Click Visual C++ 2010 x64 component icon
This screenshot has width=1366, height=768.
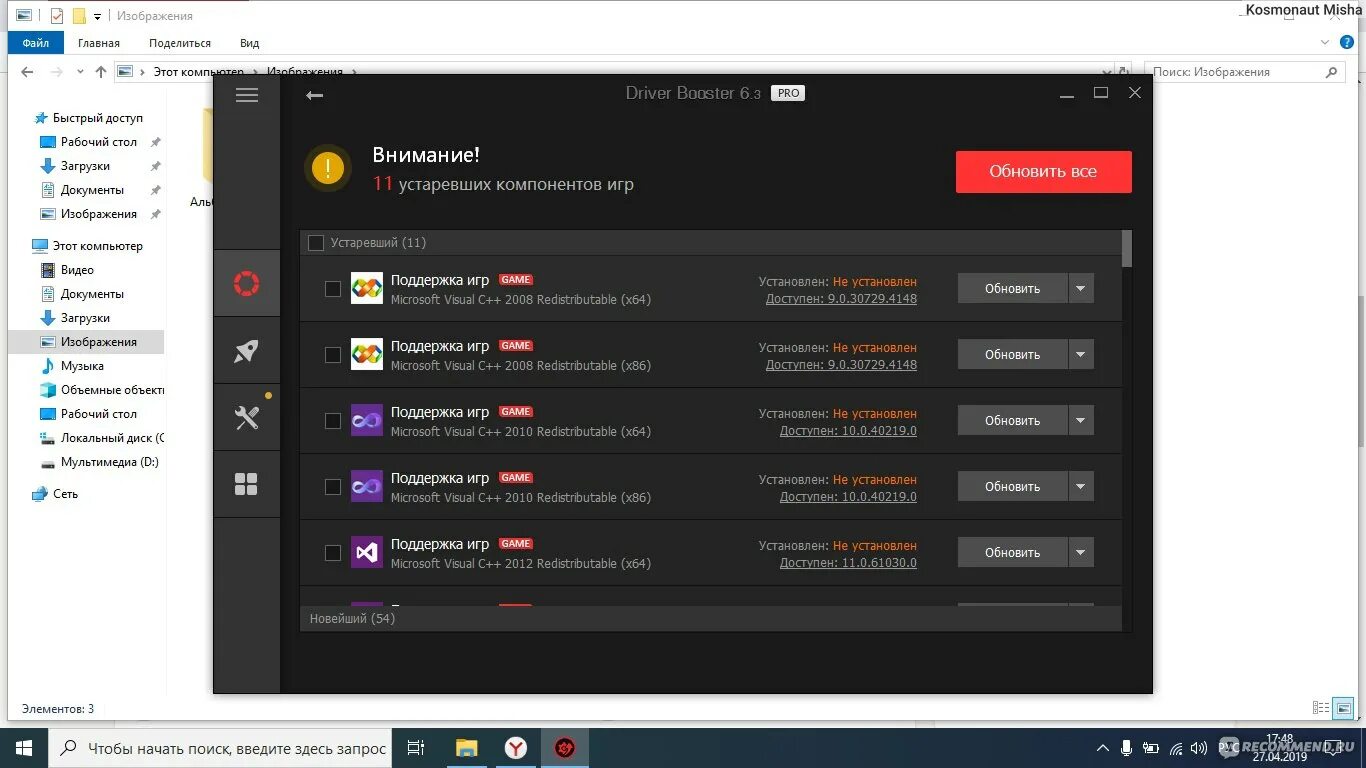click(367, 421)
